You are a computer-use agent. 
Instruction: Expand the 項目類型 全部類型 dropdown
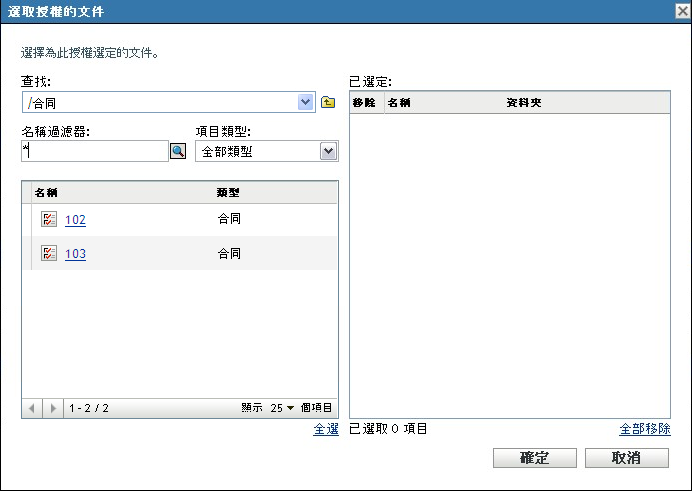click(x=328, y=151)
